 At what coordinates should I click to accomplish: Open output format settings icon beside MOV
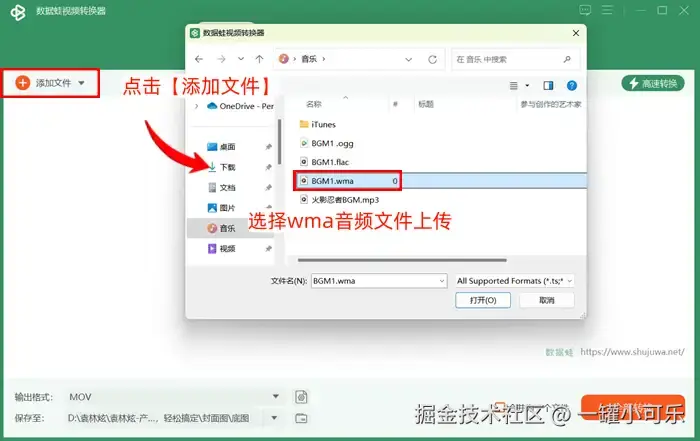(x=301, y=396)
